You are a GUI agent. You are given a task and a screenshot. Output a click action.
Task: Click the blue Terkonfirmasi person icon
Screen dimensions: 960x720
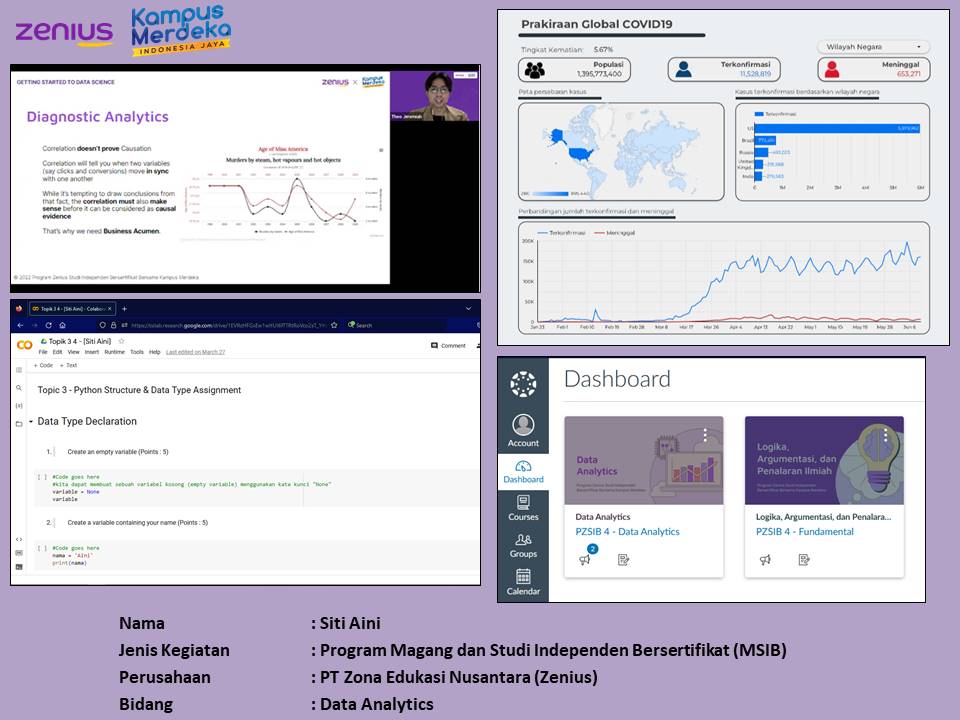tap(683, 70)
